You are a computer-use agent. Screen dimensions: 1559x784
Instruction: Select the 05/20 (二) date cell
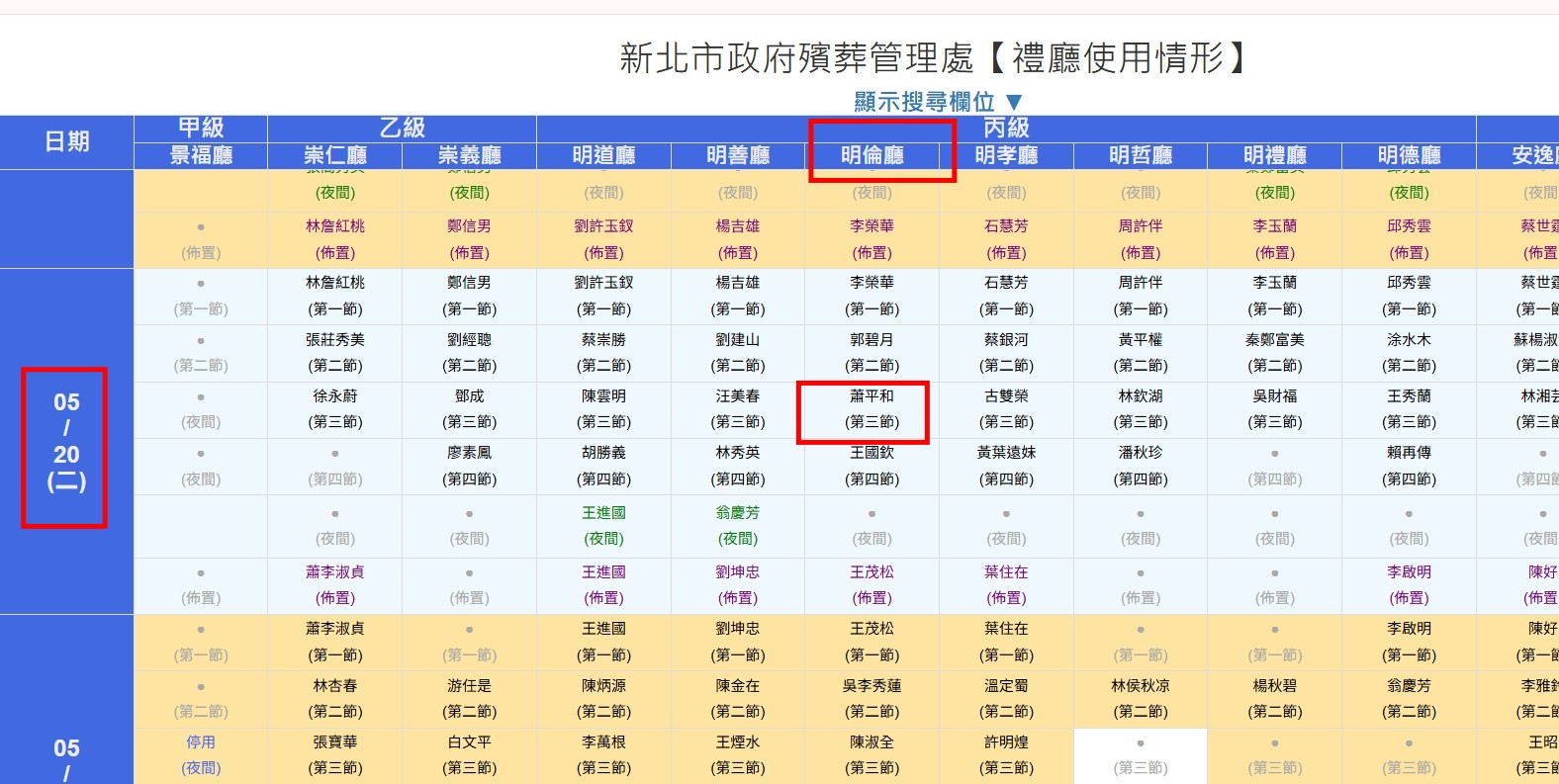coord(66,442)
